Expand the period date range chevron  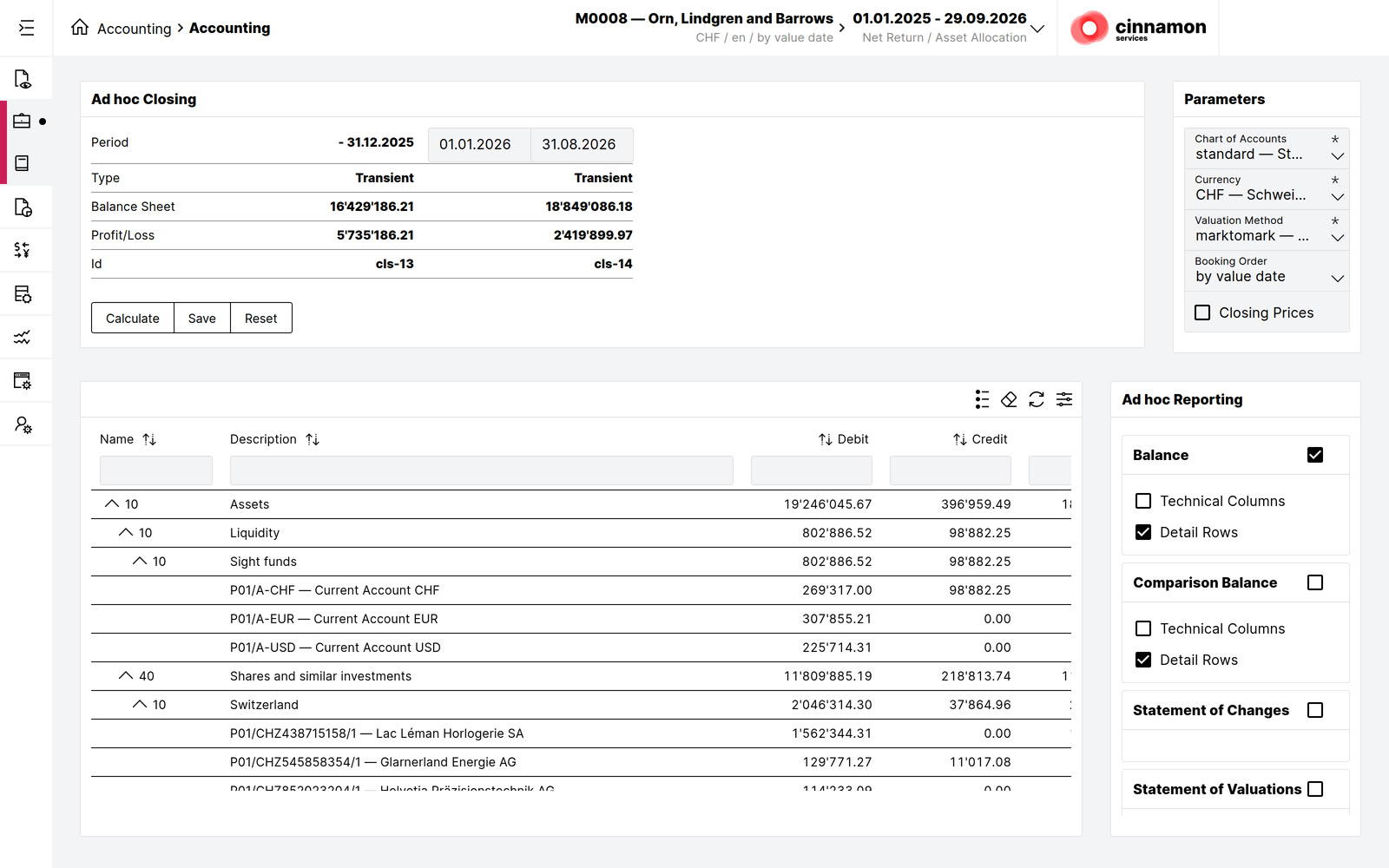(x=1037, y=29)
